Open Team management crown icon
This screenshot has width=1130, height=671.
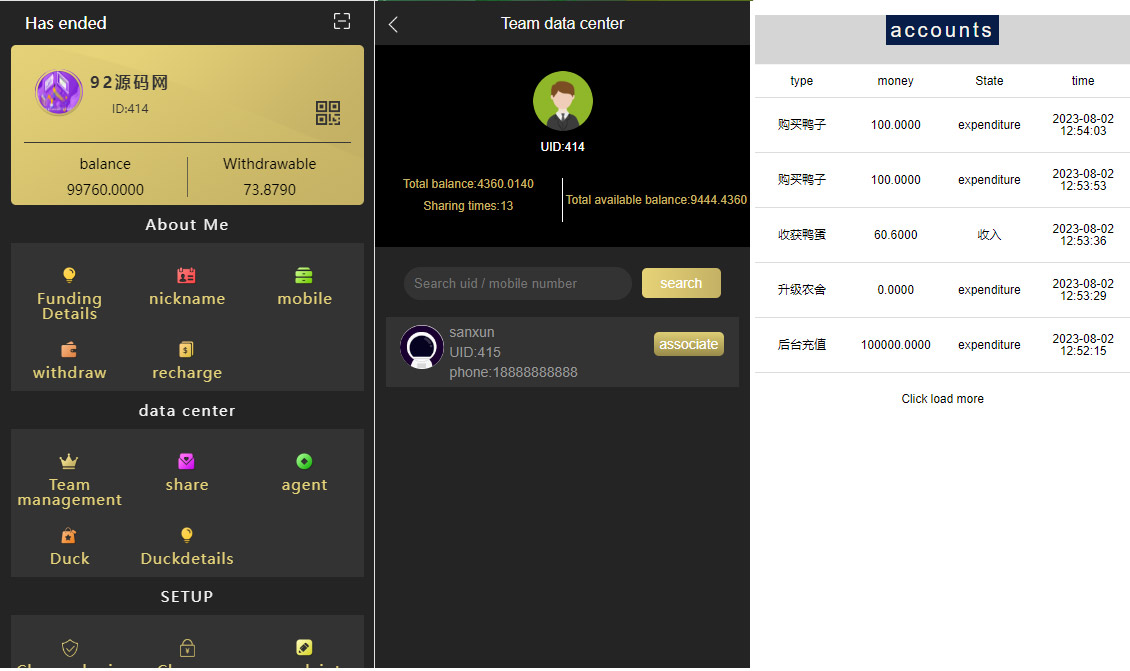69,461
